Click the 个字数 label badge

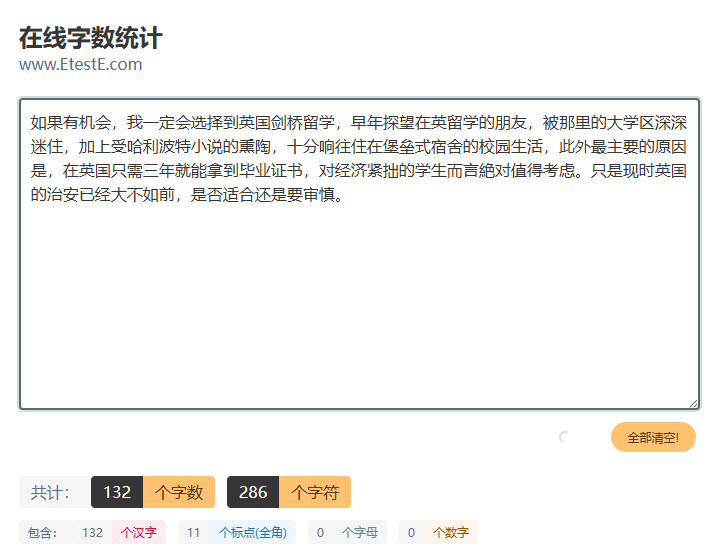(x=179, y=492)
